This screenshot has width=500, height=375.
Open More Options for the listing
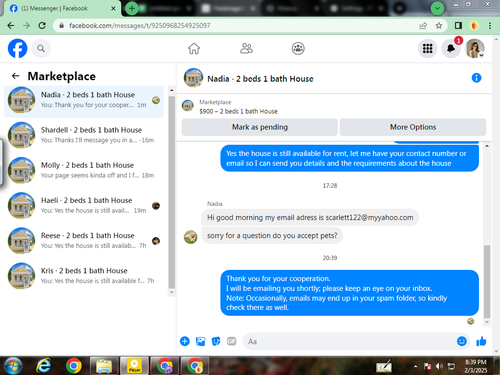(x=413, y=127)
